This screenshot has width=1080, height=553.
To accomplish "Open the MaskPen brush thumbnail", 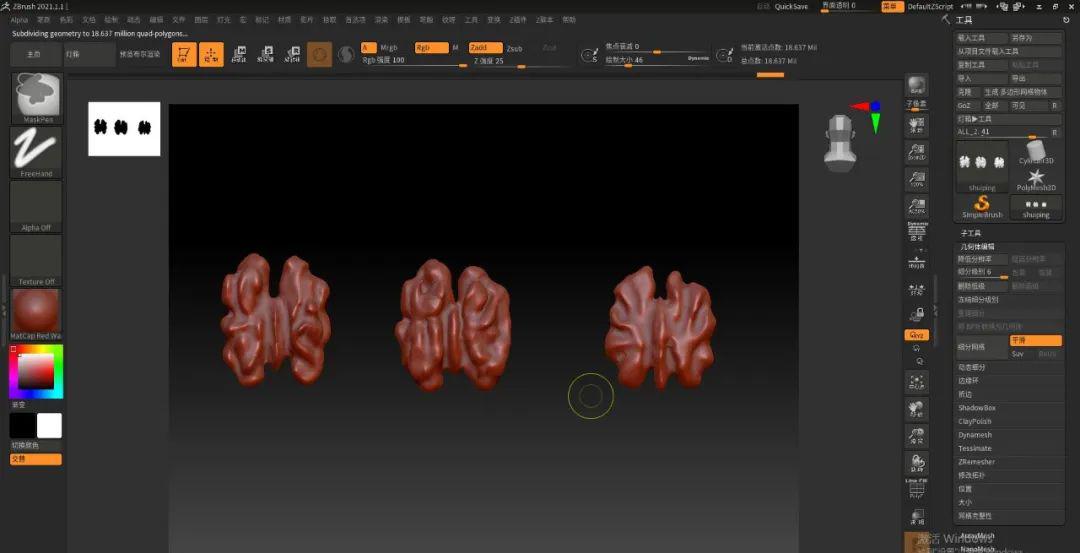I will (36, 98).
